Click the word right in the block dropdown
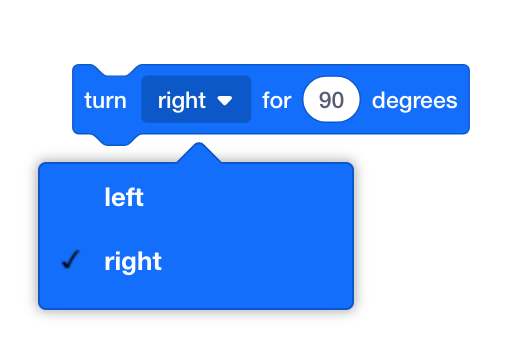 182,101
